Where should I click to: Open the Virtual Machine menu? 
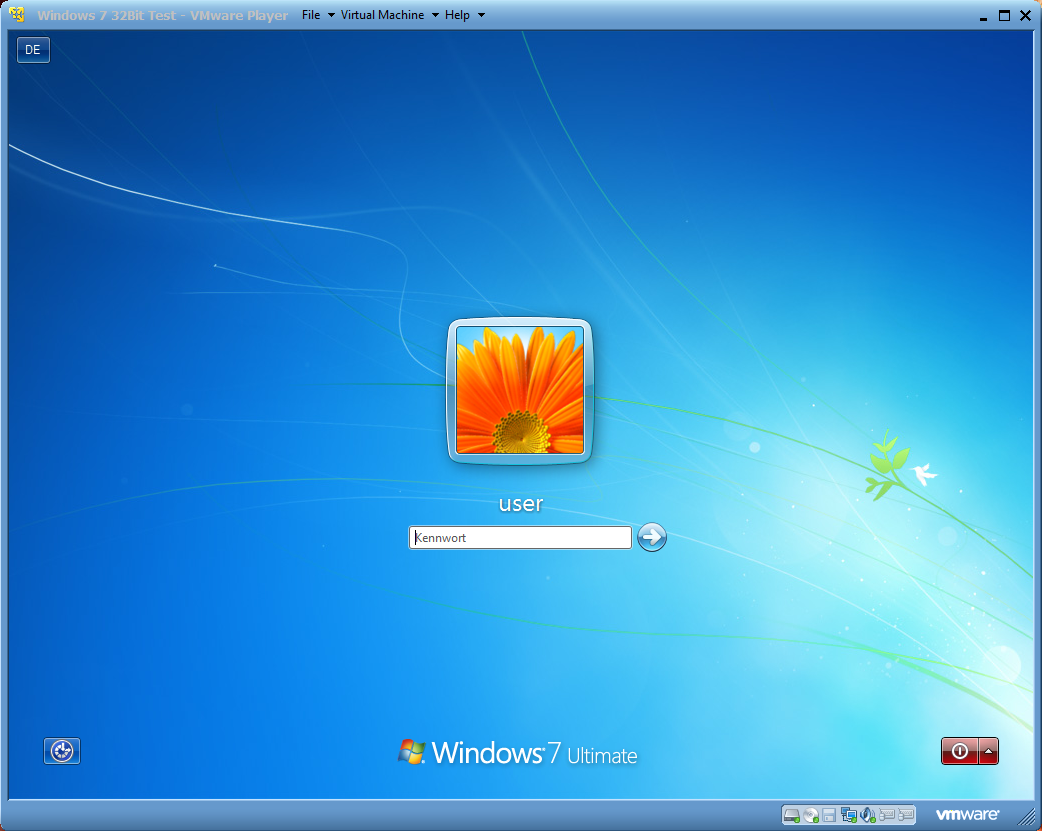pos(389,15)
